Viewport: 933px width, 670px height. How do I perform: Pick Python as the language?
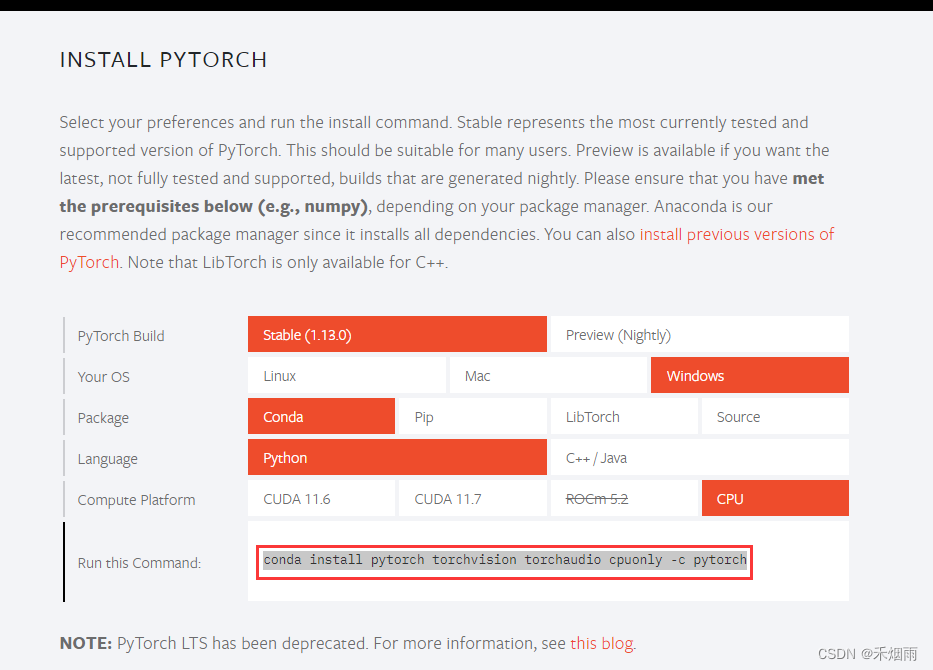pyautogui.click(x=397, y=458)
